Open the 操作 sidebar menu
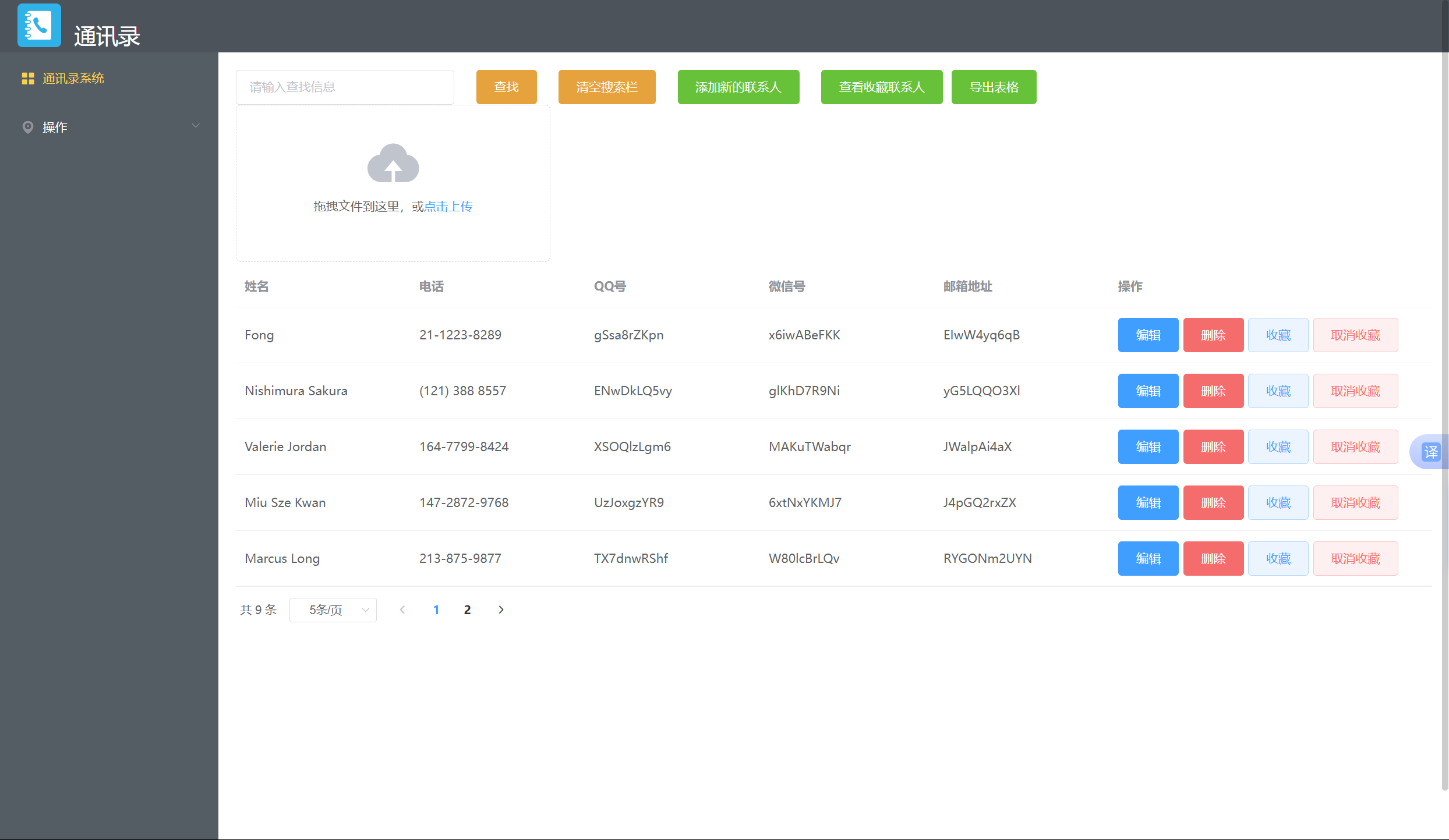This screenshot has height=840, width=1449. 55,127
